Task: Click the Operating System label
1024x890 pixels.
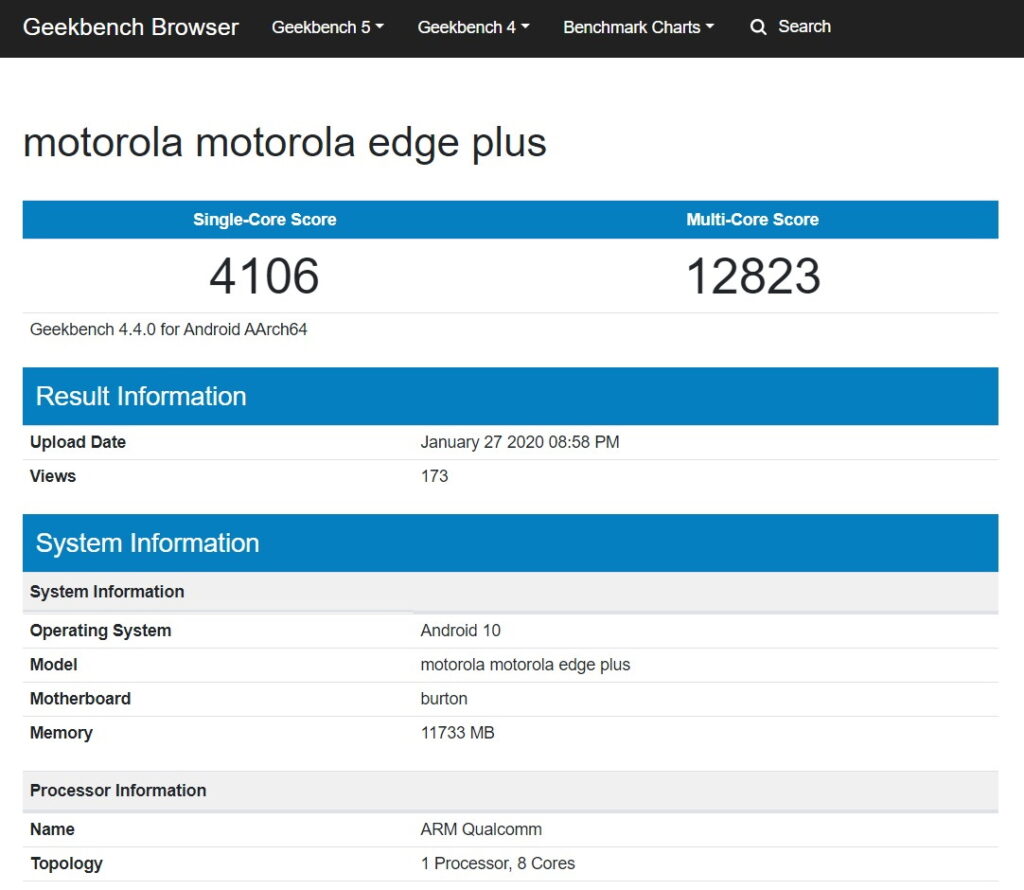Action: (101, 631)
